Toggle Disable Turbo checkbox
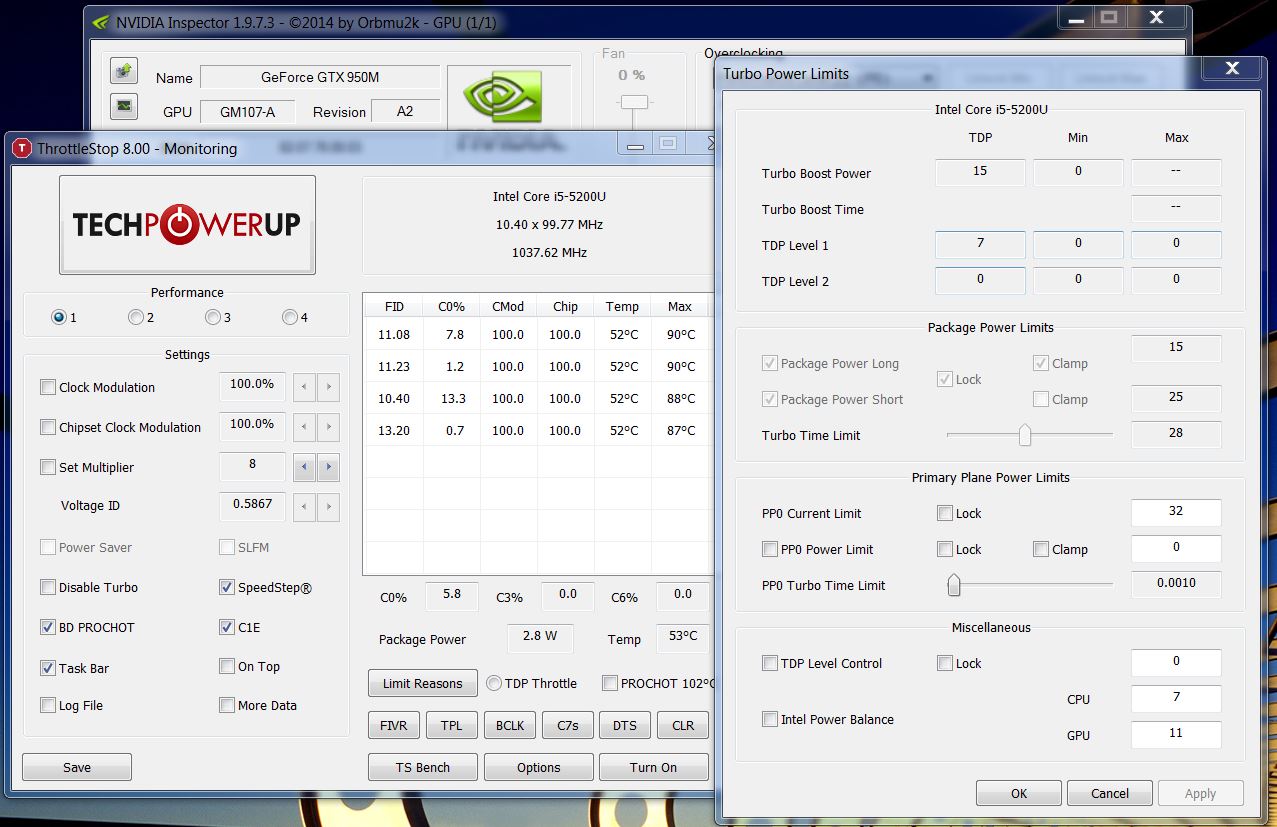This screenshot has width=1277, height=827. [48, 587]
